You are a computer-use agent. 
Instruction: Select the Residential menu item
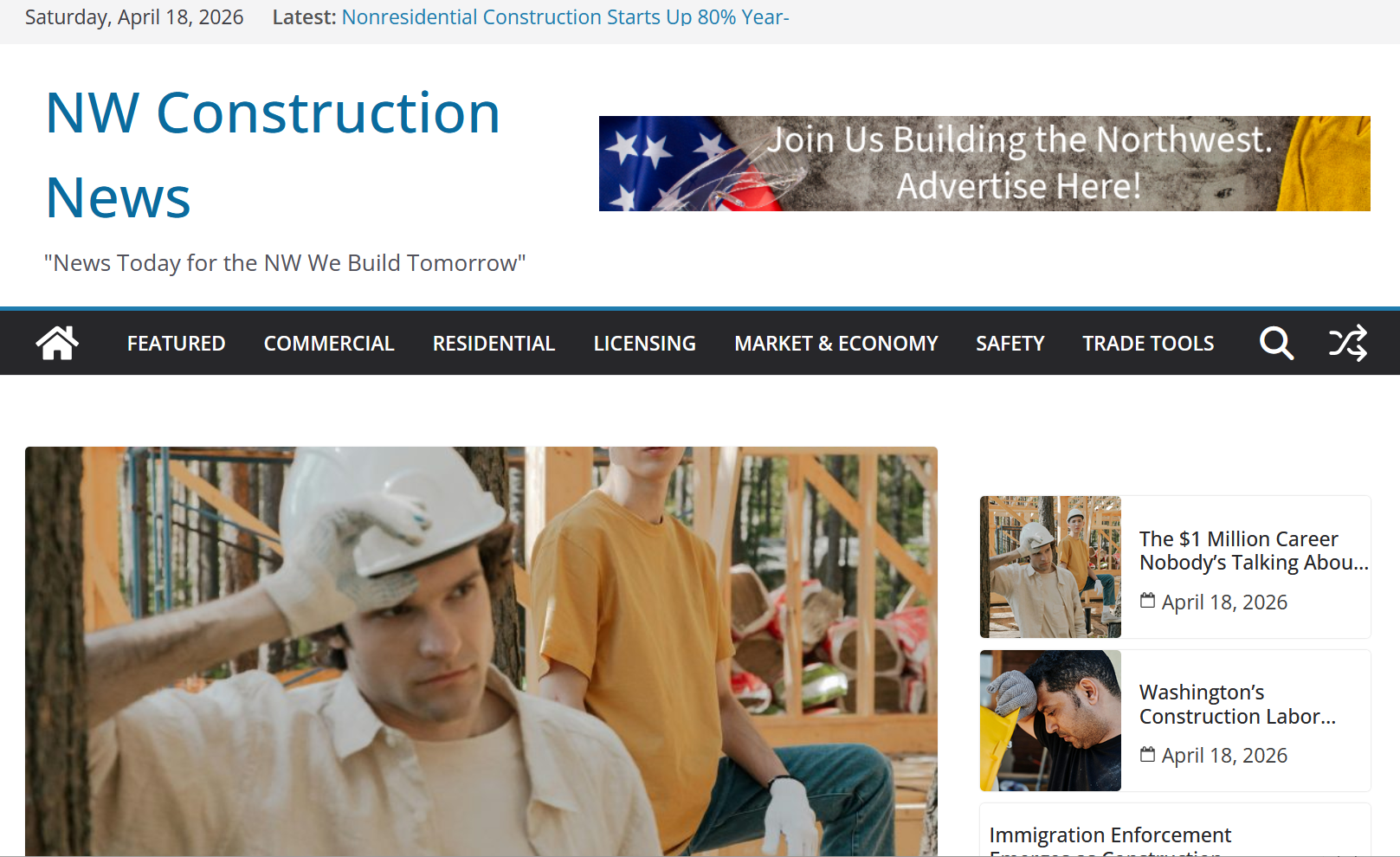494,344
